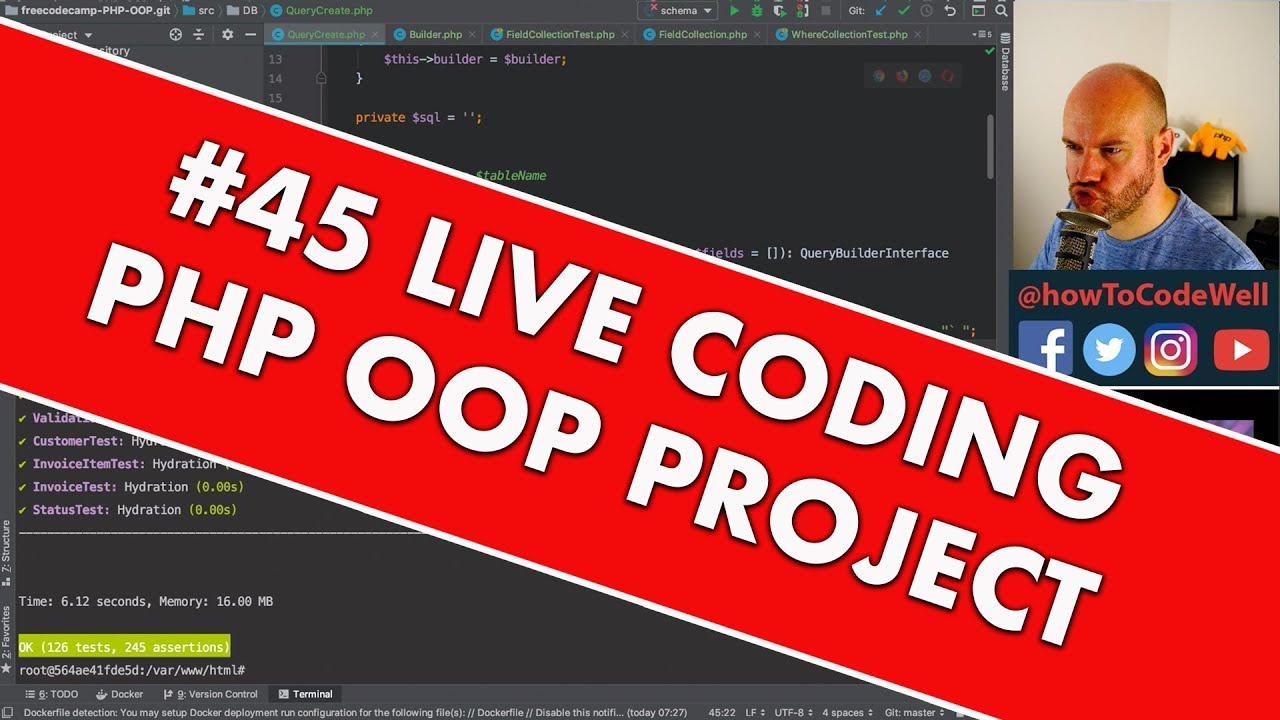Close the QueryCreate.php tab
The image size is (1280, 720).
tap(377, 35)
